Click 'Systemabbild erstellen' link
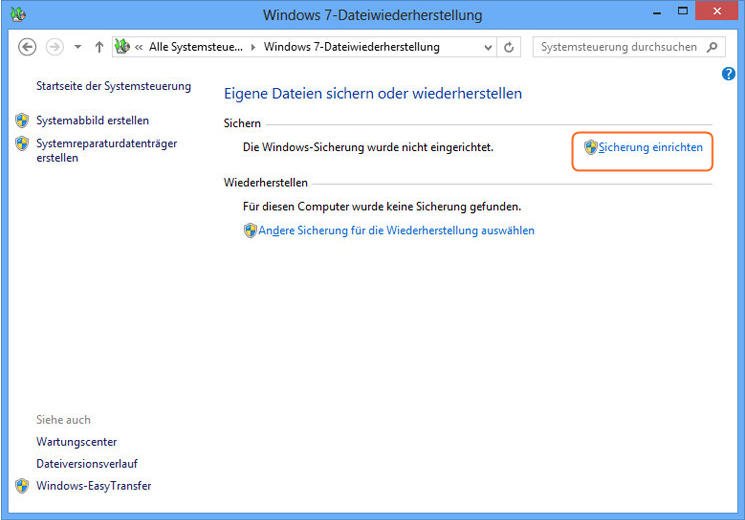The height and width of the screenshot is (520, 745). [93, 120]
